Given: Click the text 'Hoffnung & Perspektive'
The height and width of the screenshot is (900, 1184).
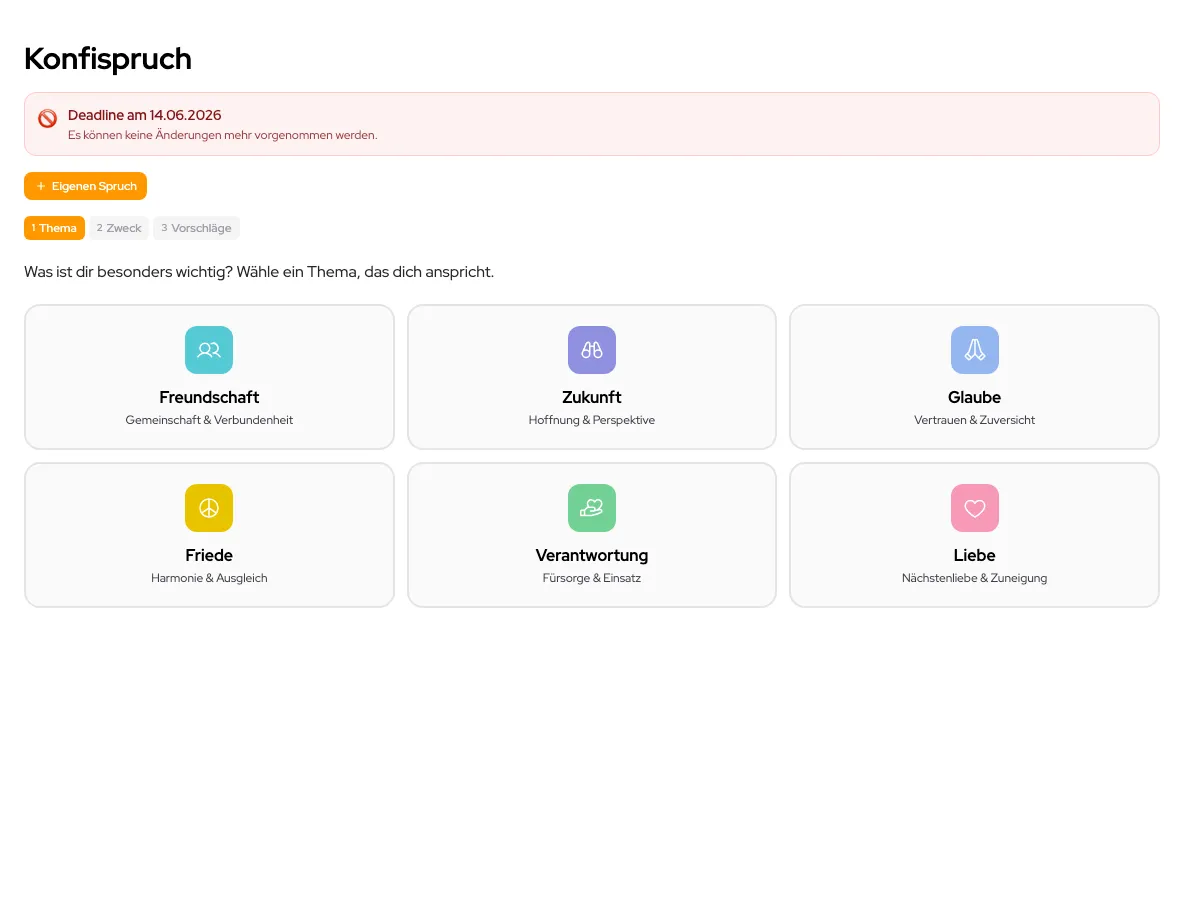Looking at the screenshot, I should (592, 420).
